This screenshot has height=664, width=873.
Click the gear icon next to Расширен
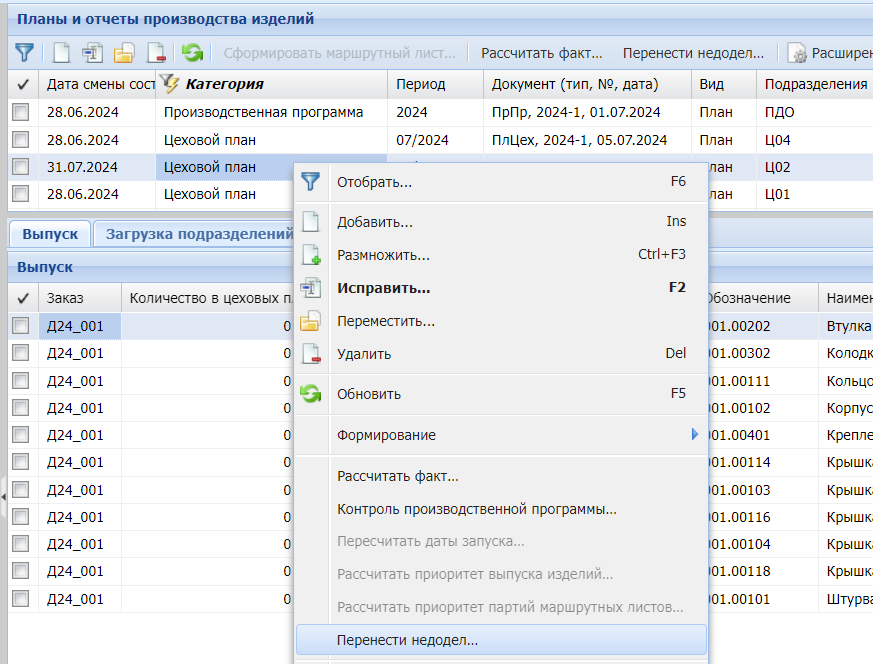click(797, 53)
